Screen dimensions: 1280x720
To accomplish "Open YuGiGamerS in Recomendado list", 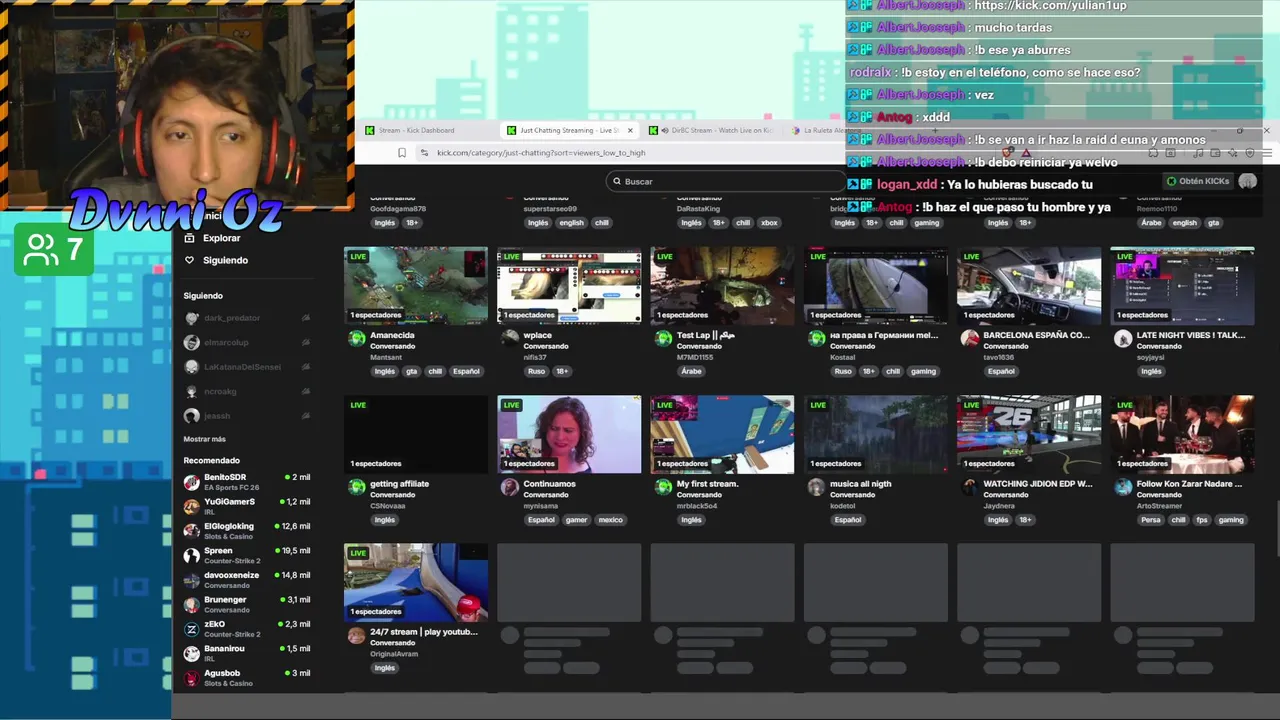I will coord(247,506).
